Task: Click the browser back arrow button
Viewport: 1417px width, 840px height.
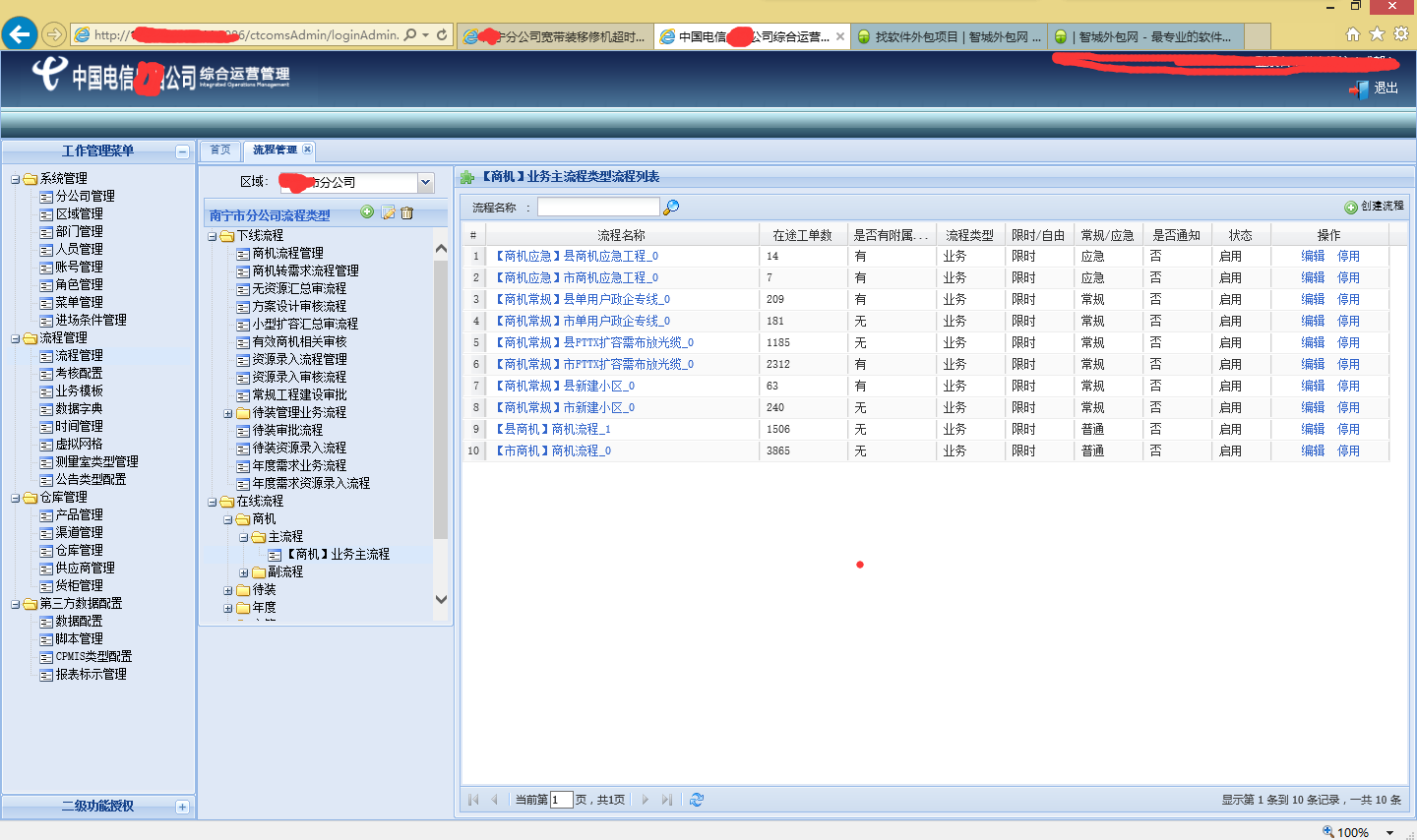Action: 20,34
